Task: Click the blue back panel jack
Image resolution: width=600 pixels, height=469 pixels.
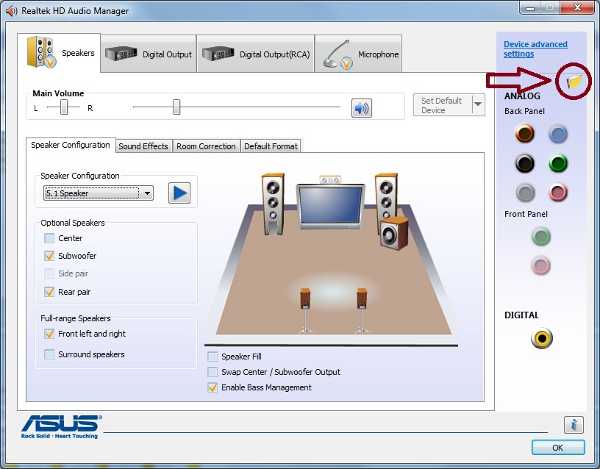Action: [x=558, y=134]
